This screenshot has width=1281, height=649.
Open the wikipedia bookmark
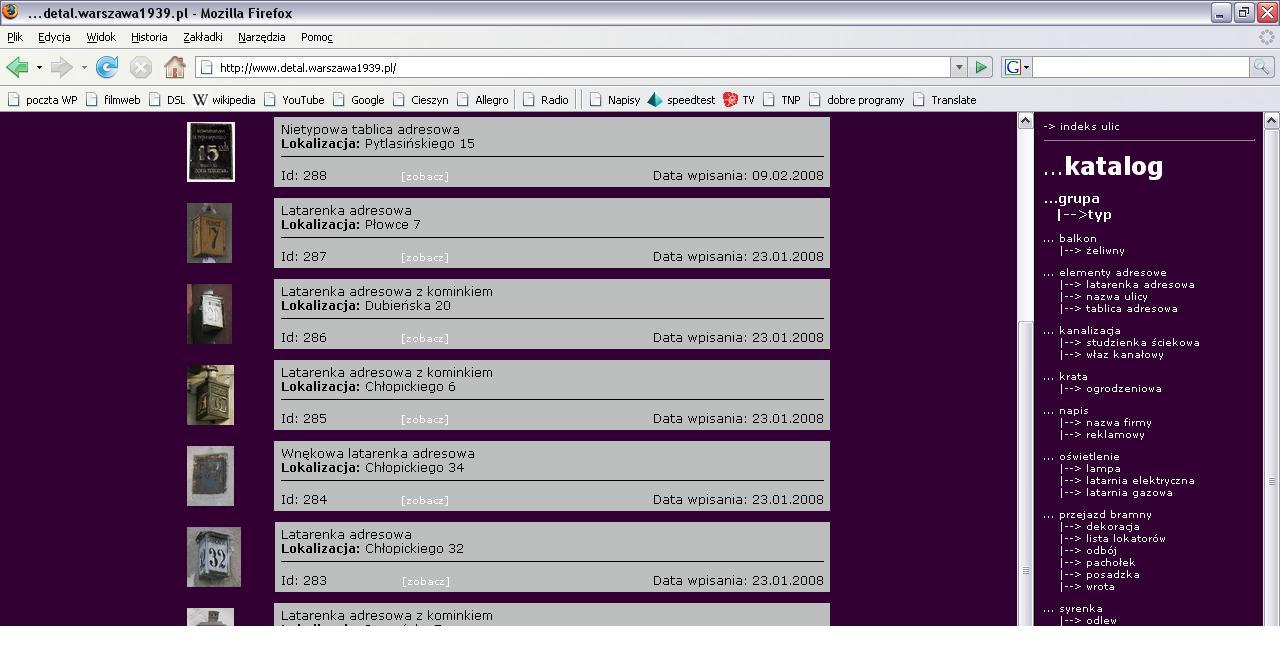pos(224,100)
